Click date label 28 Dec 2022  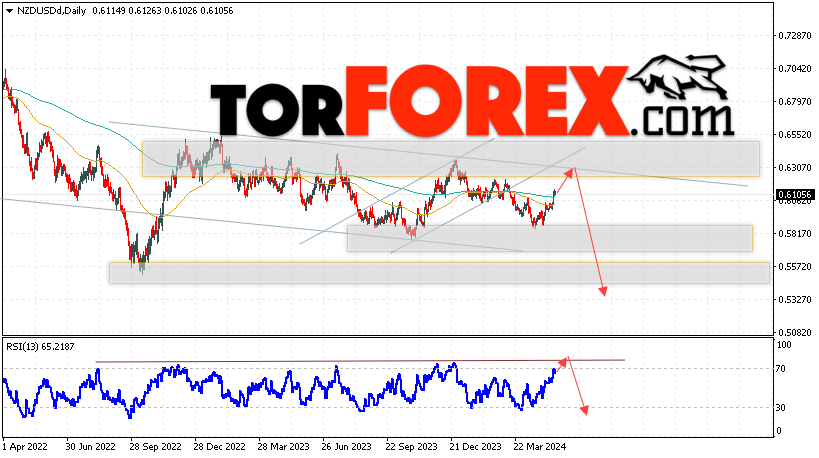coord(219,447)
